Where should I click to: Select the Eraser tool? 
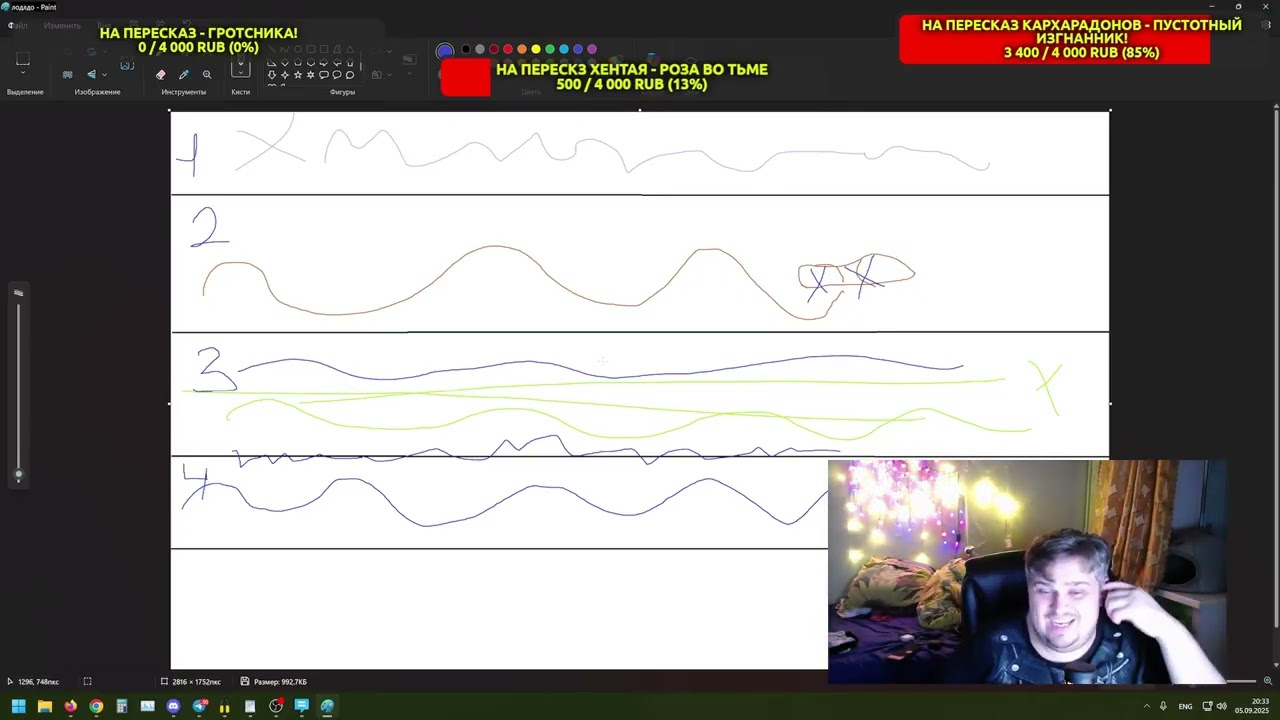pyautogui.click(x=161, y=74)
